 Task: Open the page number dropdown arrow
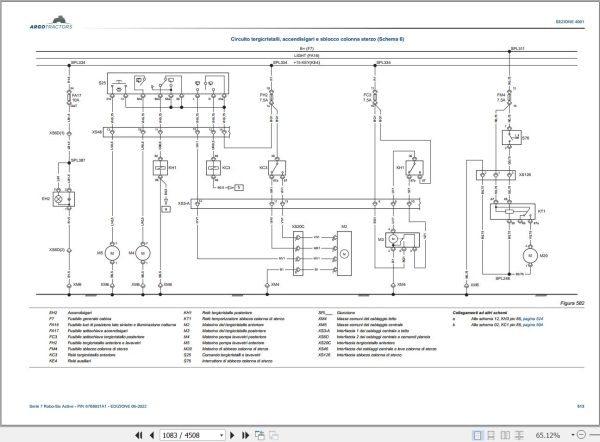click(222, 435)
